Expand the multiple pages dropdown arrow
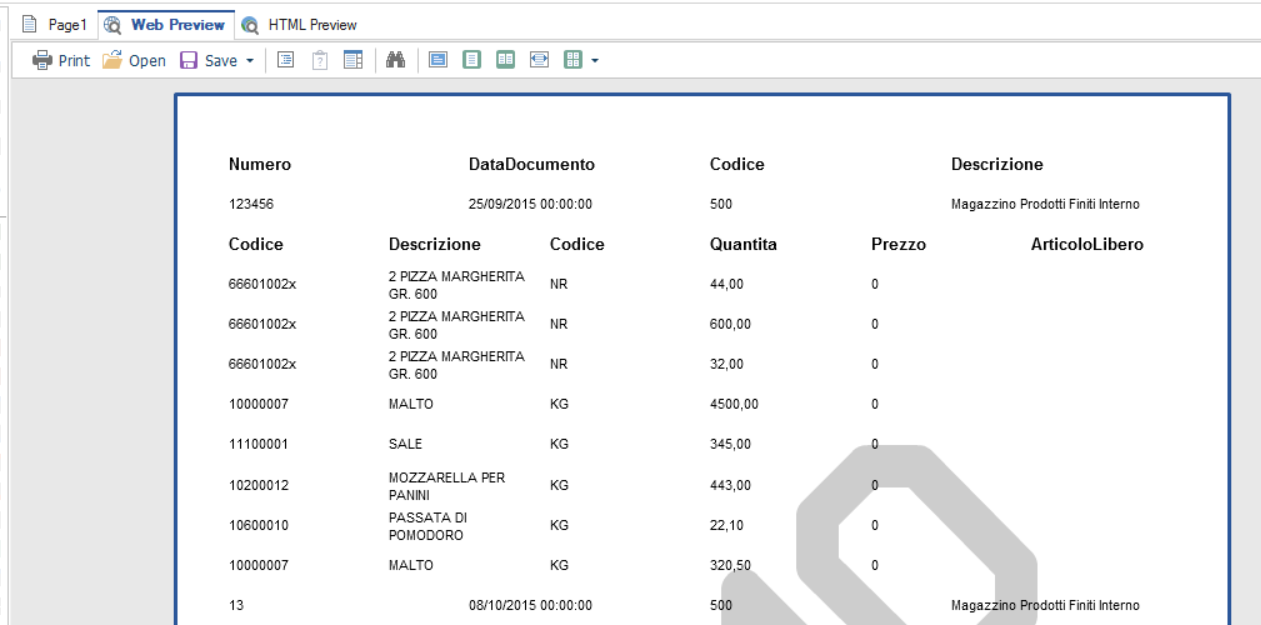Screen dimensions: 1261x625 (x=594, y=61)
